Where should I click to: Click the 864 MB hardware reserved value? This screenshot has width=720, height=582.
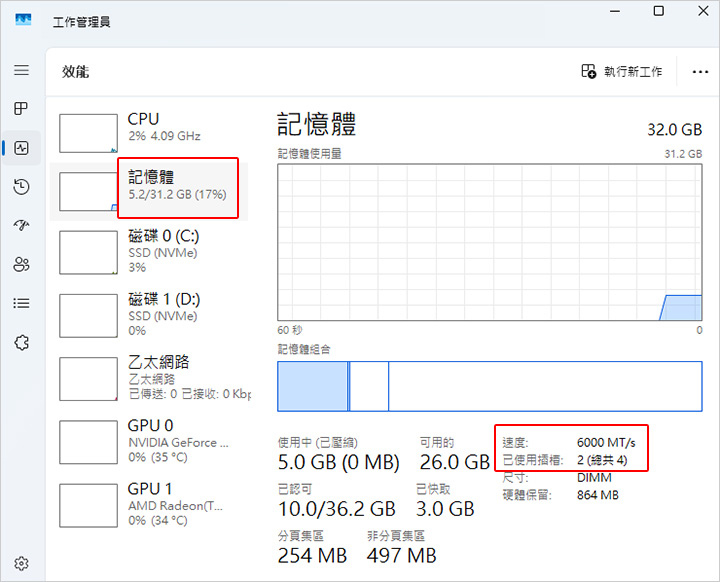[598, 495]
